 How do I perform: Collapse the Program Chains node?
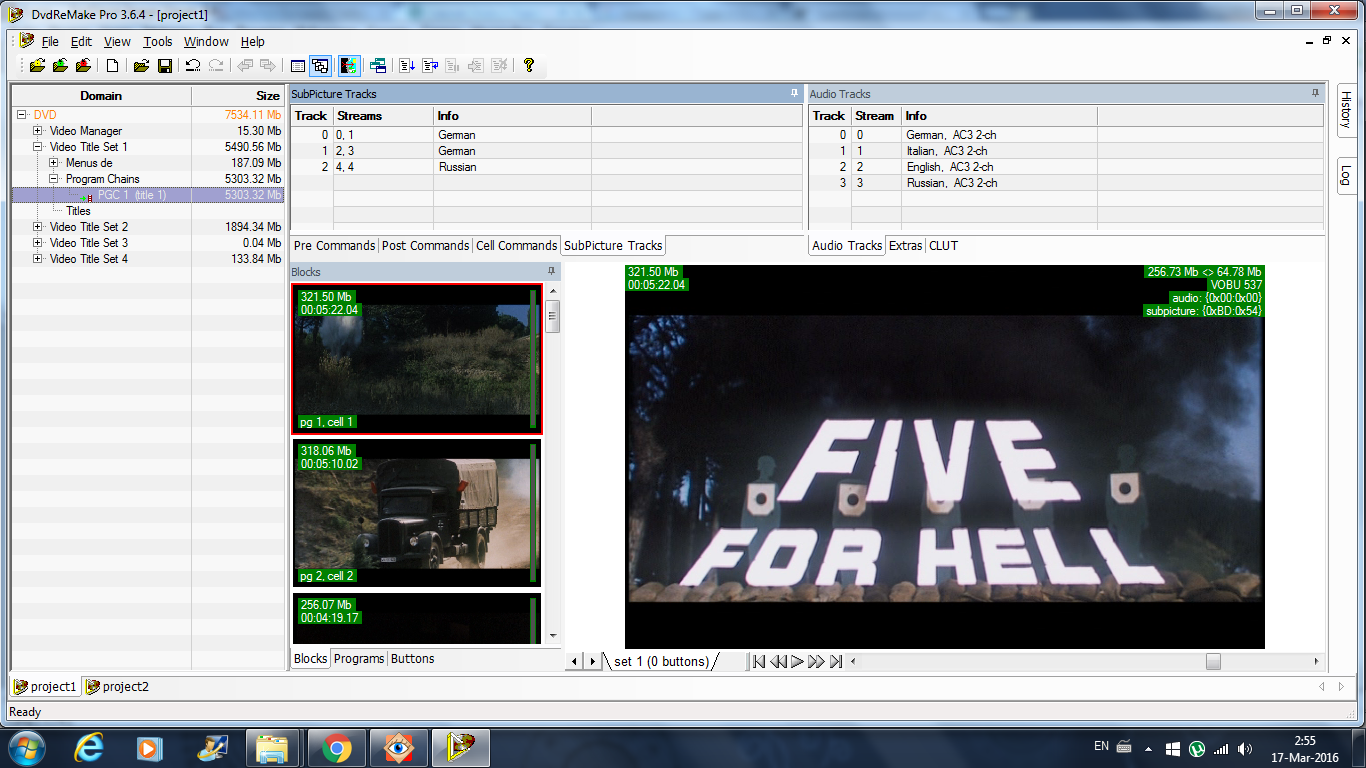point(54,179)
